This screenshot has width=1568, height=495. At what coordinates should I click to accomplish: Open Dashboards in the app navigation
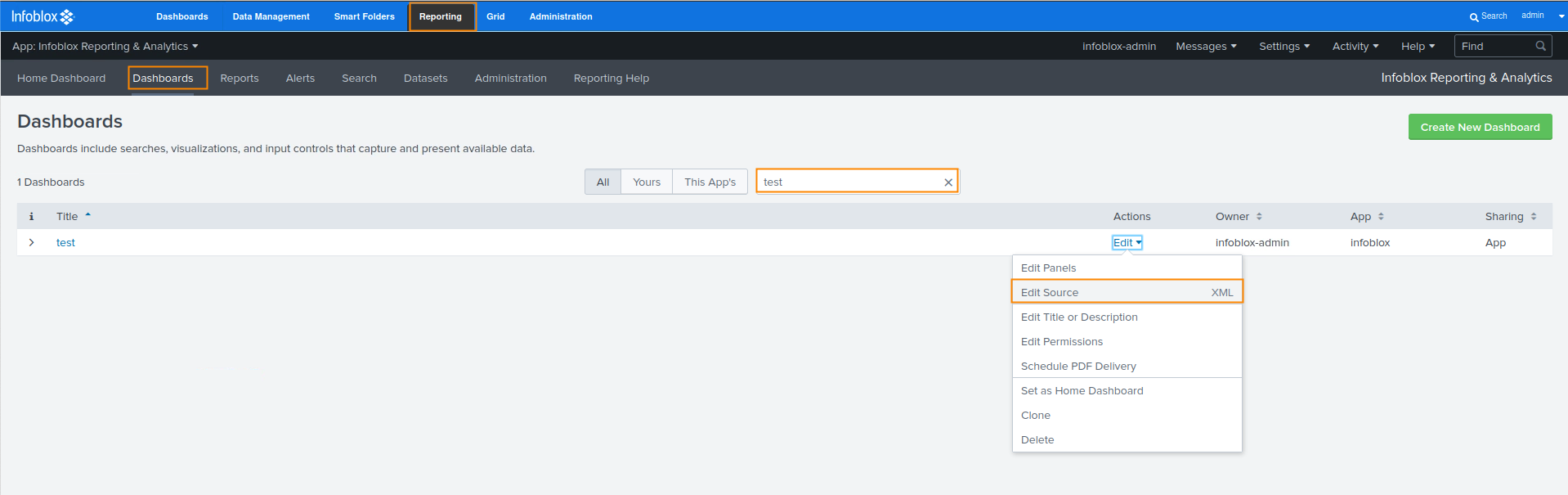point(164,79)
